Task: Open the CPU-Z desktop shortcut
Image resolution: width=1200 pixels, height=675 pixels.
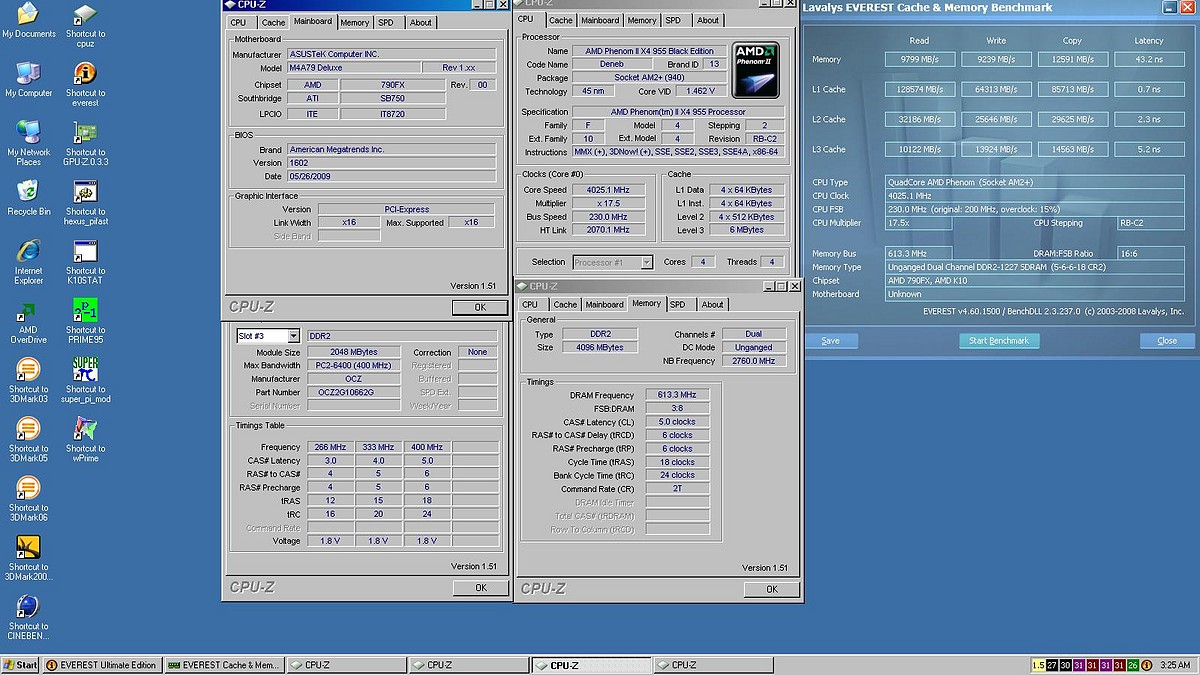Action: click(x=86, y=16)
